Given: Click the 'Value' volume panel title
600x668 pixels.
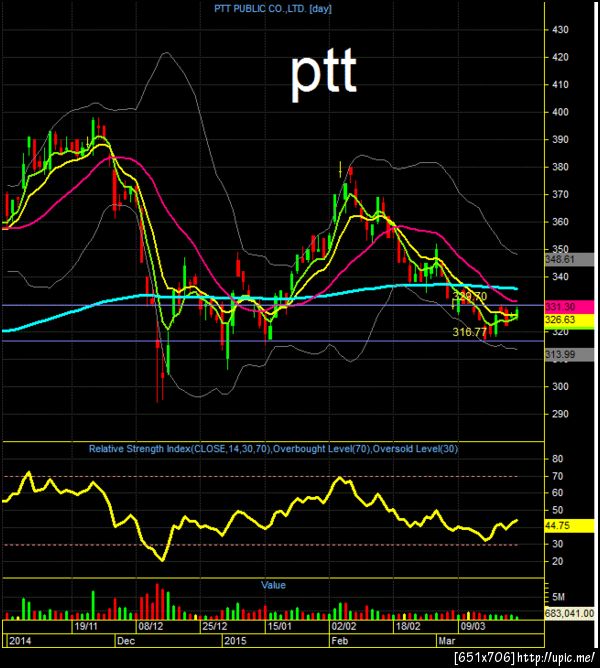Looking at the screenshot, I should click(x=273, y=585).
